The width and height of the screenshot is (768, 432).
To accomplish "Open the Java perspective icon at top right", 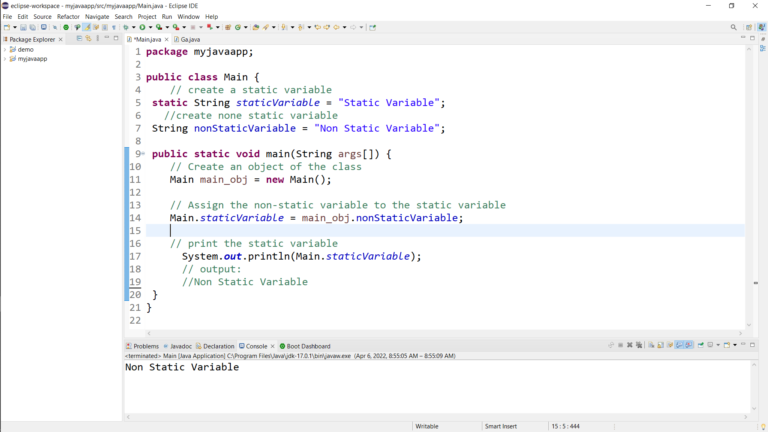I will (760, 27).
